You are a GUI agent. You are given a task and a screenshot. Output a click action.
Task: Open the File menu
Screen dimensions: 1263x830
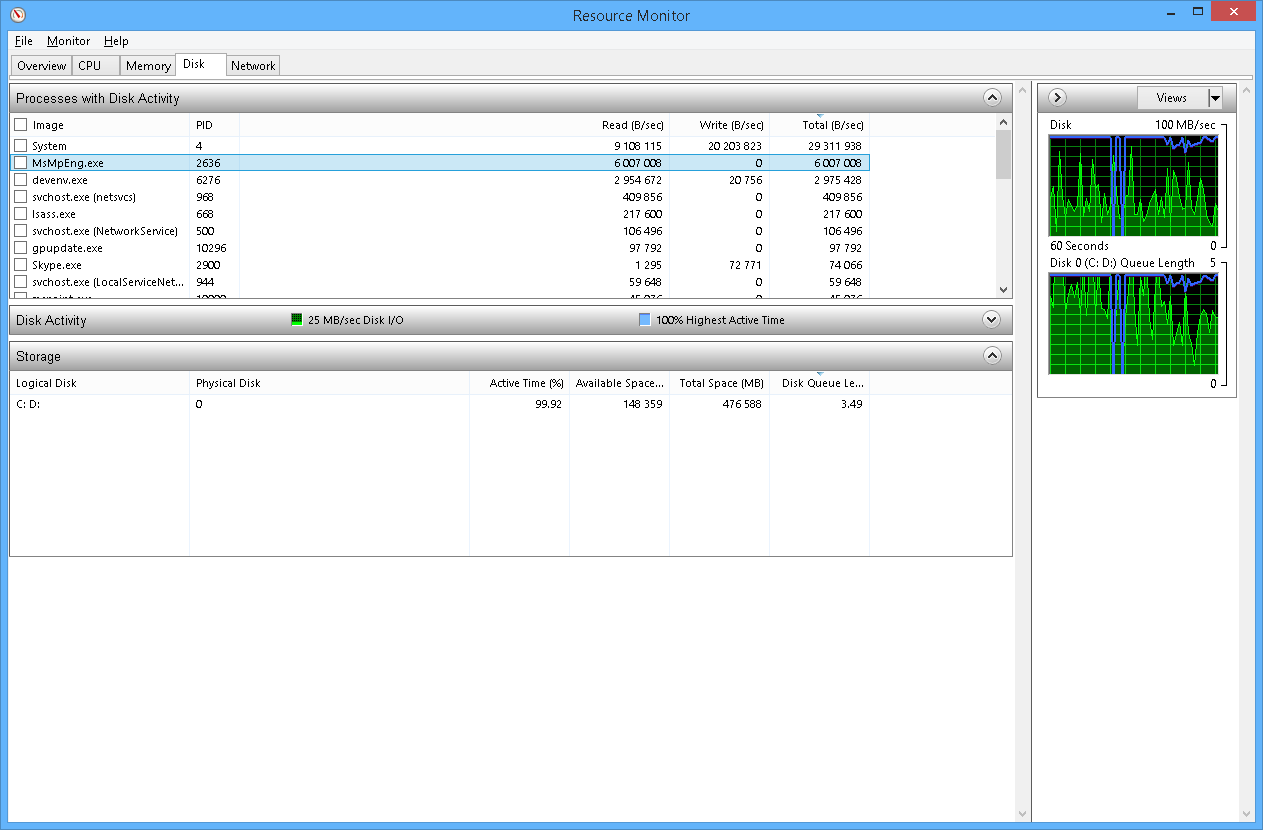click(24, 41)
